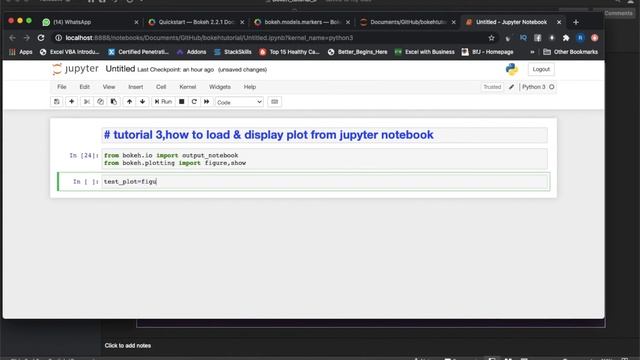Image resolution: width=640 pixels, height=360 pixels.
Task: Move selected cell down with the arrow icon
Action: (x=142, y=102)
